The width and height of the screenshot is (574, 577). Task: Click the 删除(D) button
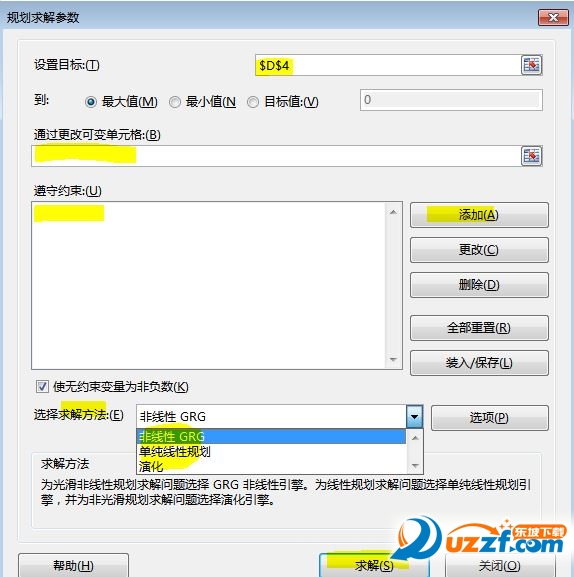479,285
